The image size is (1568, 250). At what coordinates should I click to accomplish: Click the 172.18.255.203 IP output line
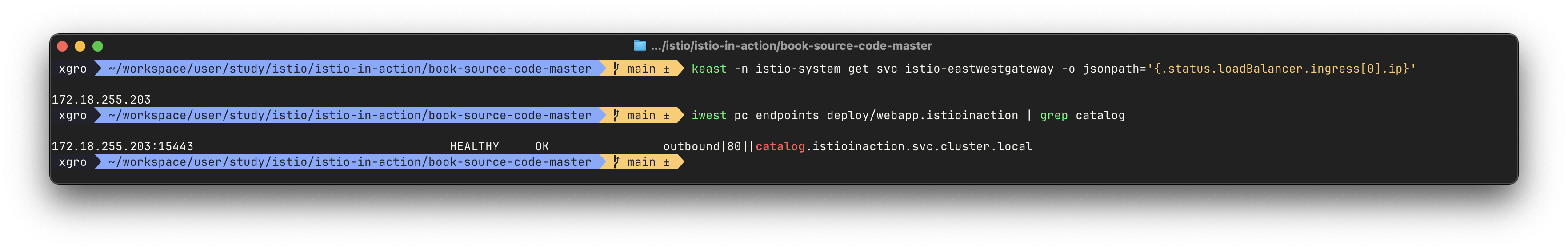click(x=101, y=99)
